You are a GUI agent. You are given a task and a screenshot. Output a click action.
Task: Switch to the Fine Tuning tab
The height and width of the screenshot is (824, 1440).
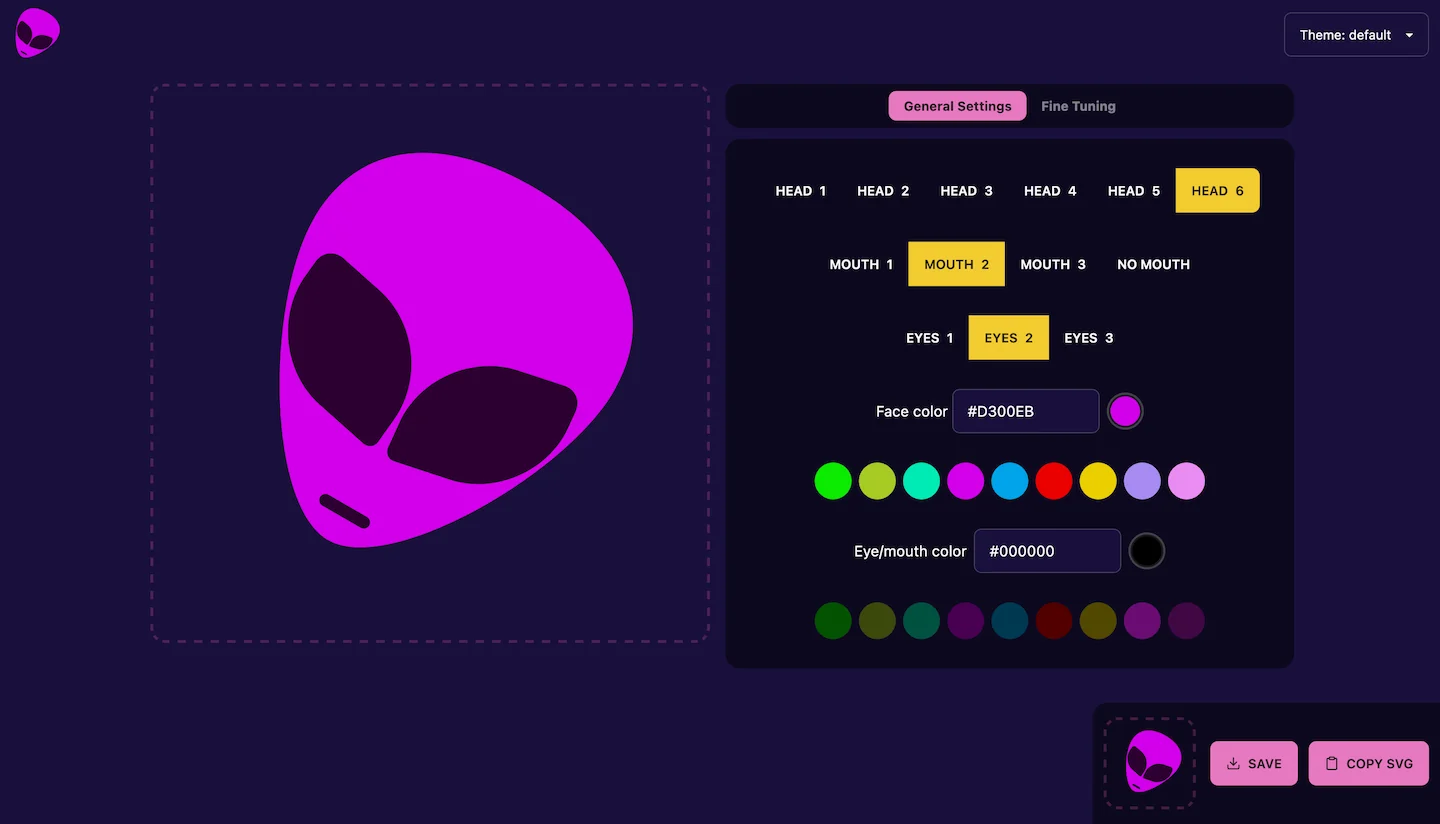[1077, 106]
